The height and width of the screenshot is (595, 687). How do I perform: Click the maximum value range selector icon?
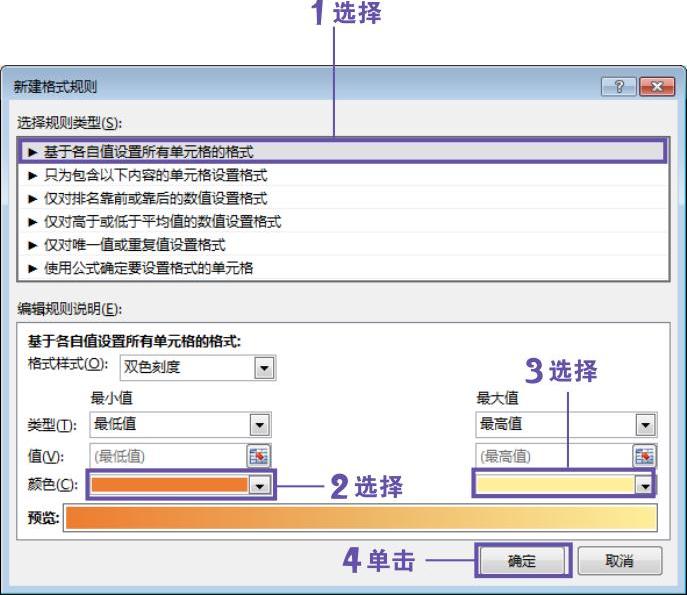click(645, 456)
